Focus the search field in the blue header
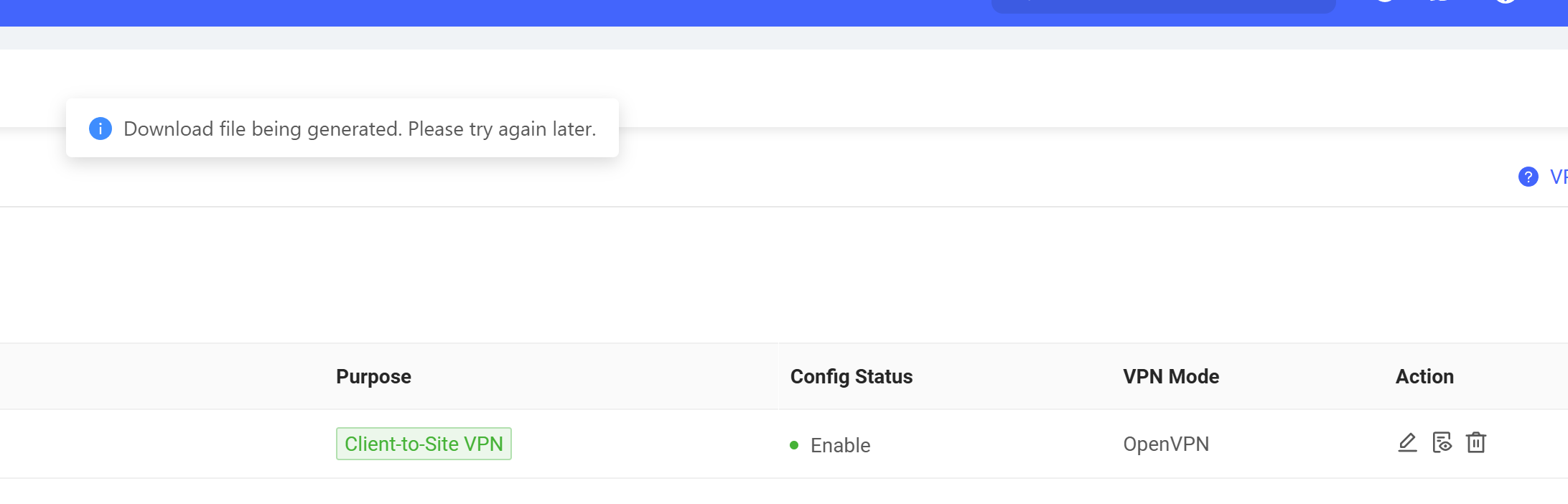 pos(1163,5)
